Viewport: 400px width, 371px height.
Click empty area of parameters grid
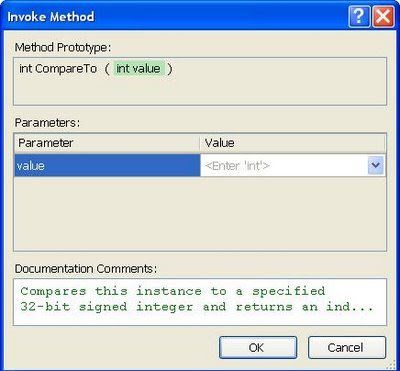200,213
